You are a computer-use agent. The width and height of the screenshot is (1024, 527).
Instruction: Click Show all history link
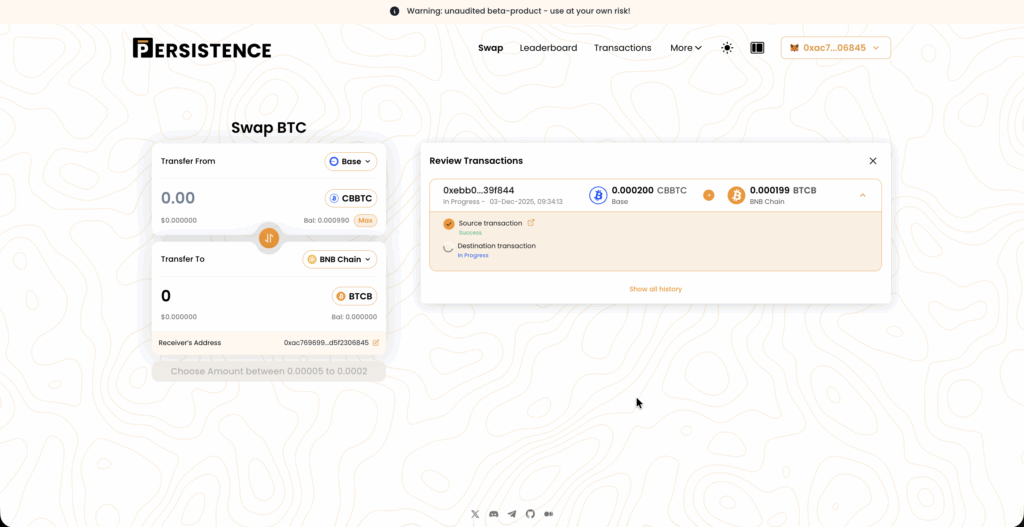655,289
